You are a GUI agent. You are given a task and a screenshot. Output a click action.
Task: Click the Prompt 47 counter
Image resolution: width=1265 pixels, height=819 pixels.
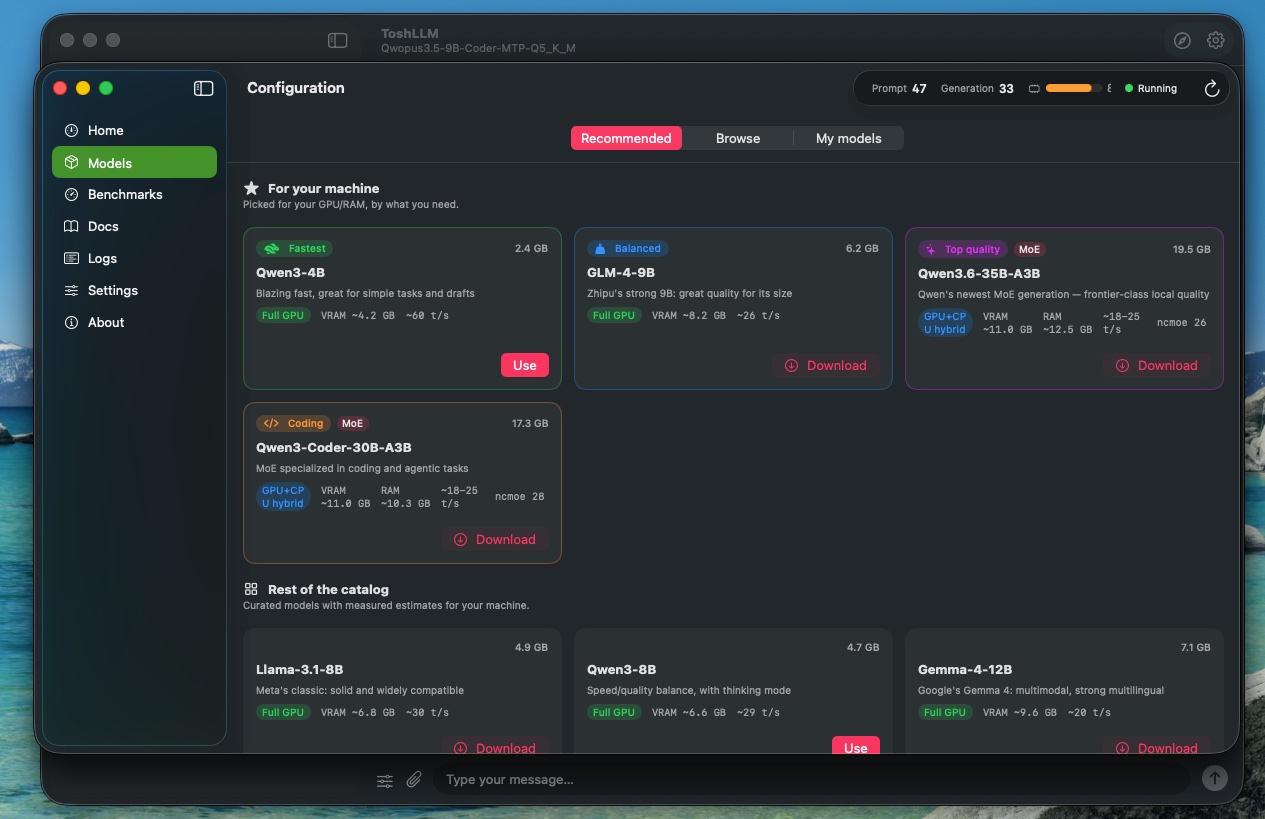(x=899, y=88)
